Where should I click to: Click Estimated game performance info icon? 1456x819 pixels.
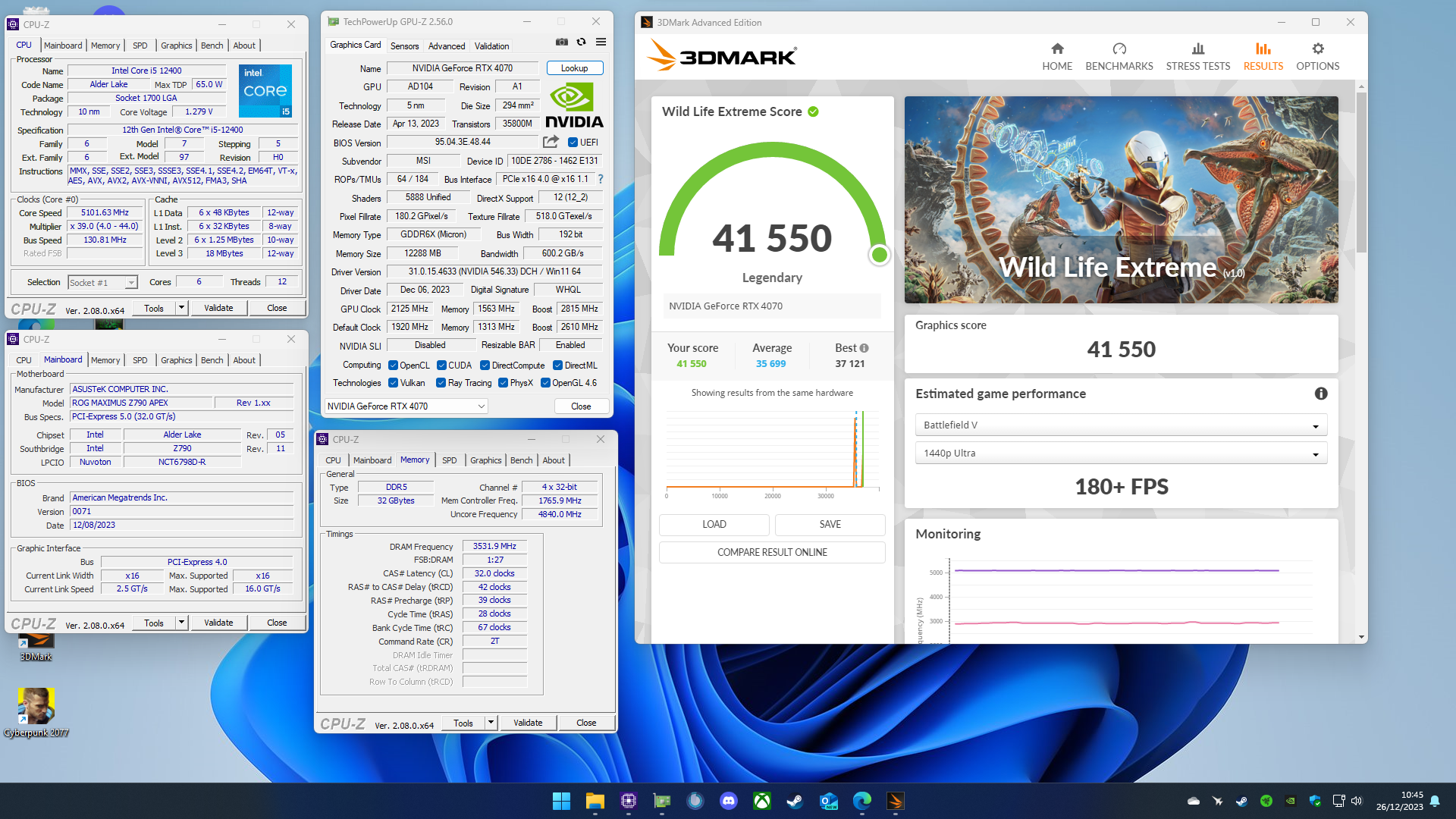[1321, 394]
